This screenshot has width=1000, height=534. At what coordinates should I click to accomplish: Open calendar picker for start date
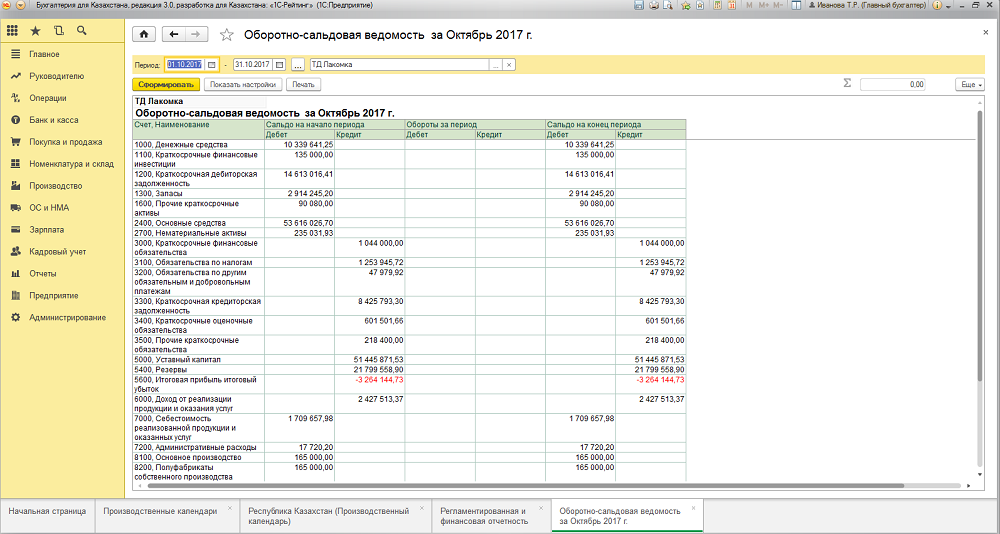point(212,64)
